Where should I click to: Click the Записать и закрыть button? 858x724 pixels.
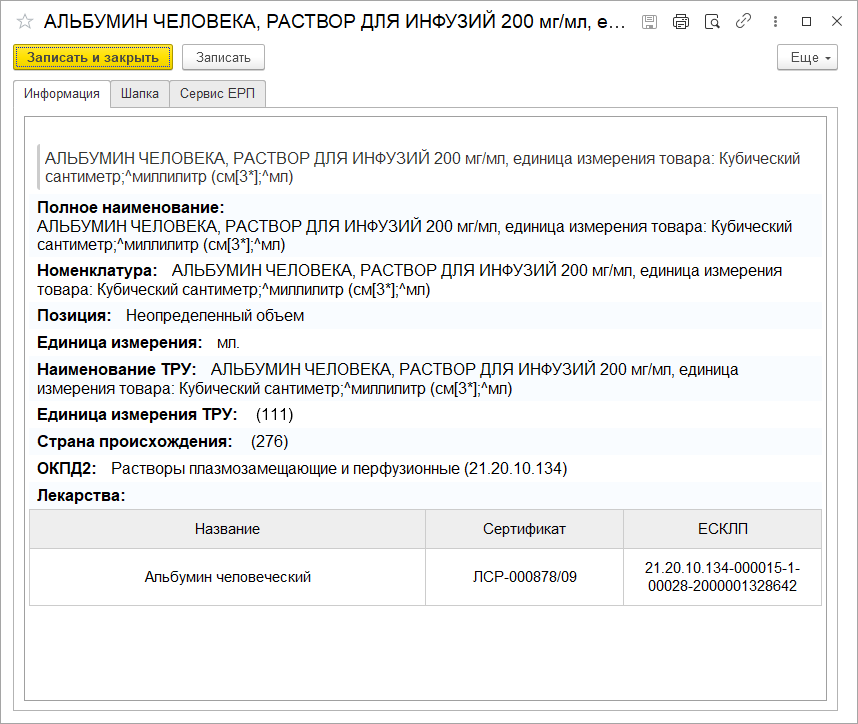pyautogui.click(x=93, y=57)
